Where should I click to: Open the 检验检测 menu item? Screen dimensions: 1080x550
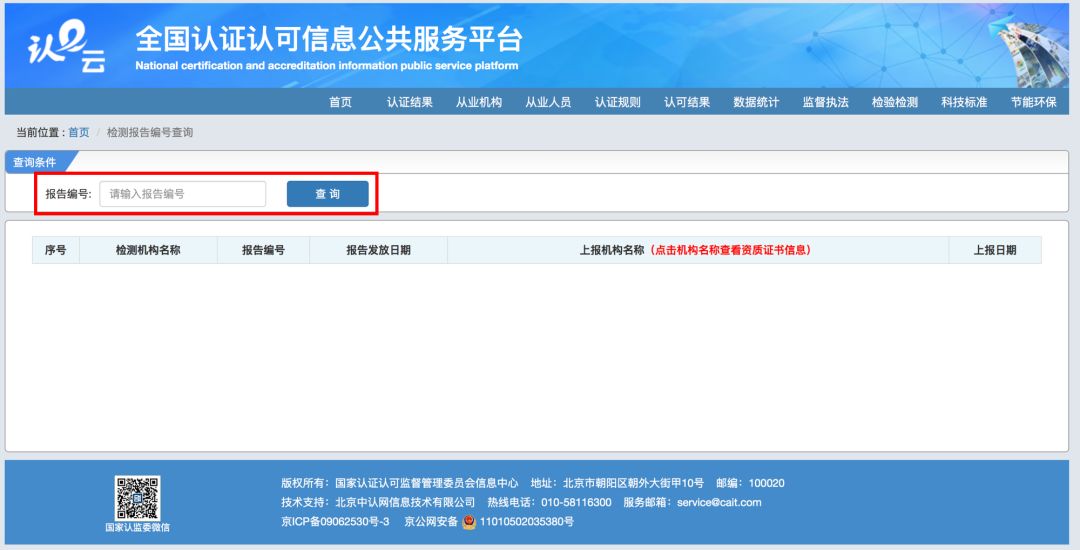894,102
